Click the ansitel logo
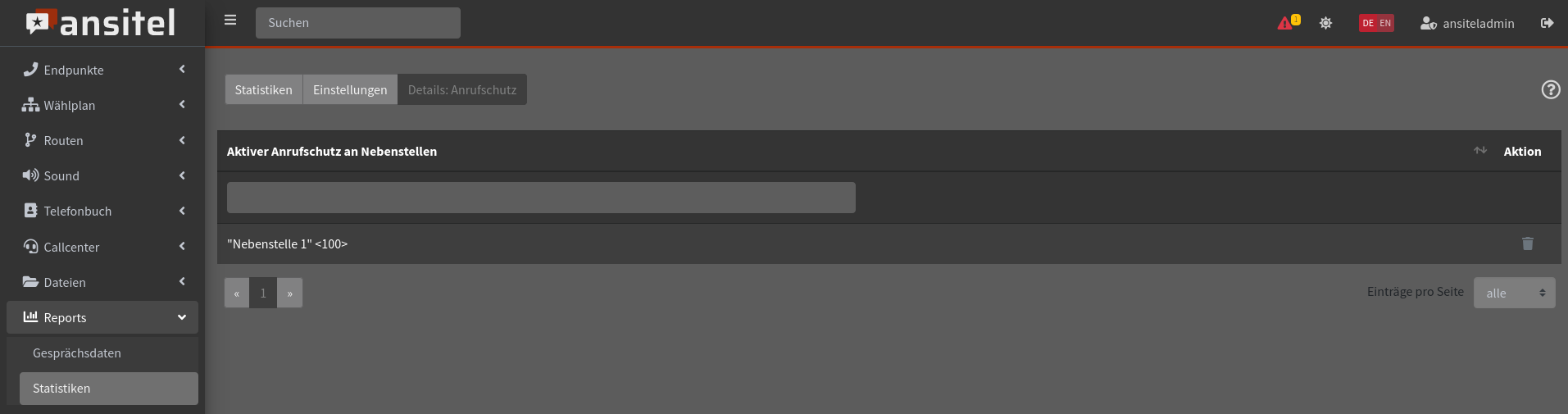Screen dimensions: 1568x414 (101, 23)
